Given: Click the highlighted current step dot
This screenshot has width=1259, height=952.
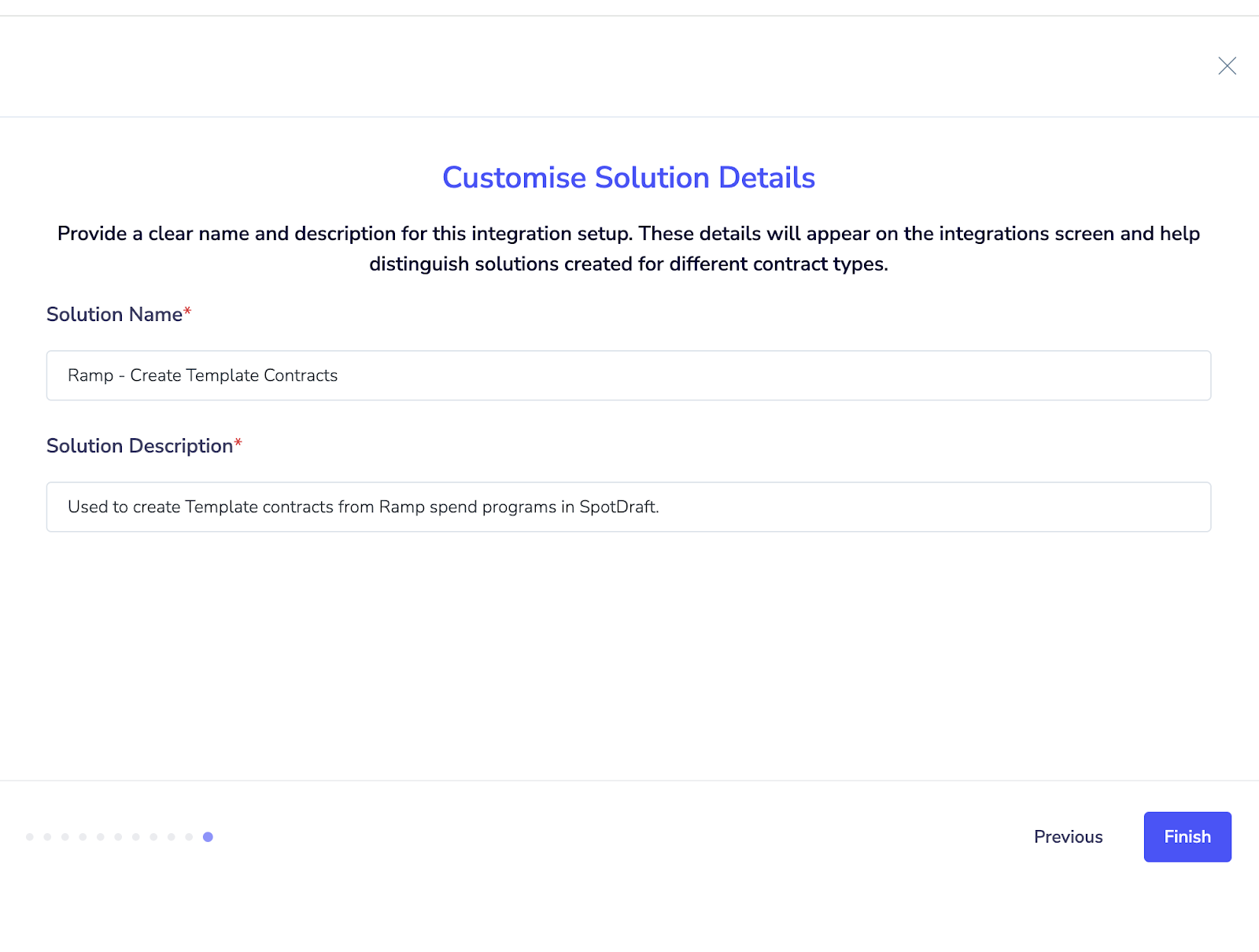Looking at the screenshot, I should tap(208, 836).
